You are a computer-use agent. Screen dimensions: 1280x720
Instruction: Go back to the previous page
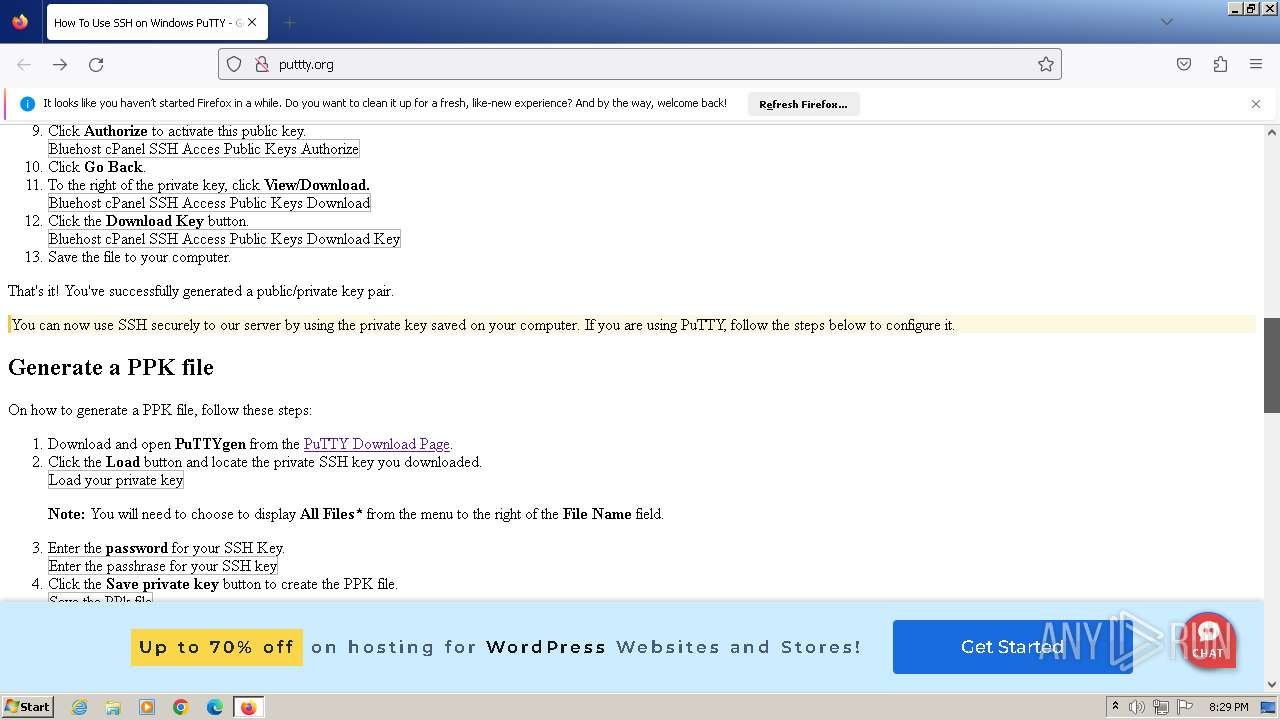[24, 64]
